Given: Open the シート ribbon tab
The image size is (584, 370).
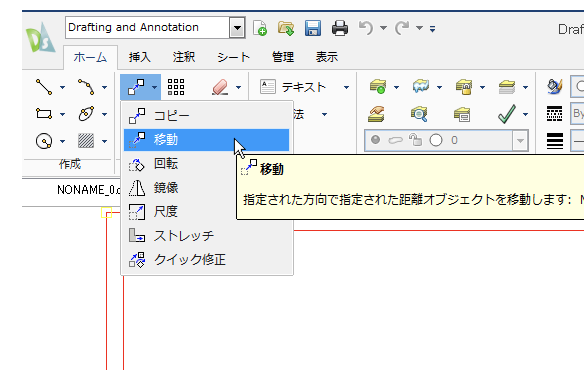Looking at the screenshot, I should pyautogui.click(x=233, y=57).
